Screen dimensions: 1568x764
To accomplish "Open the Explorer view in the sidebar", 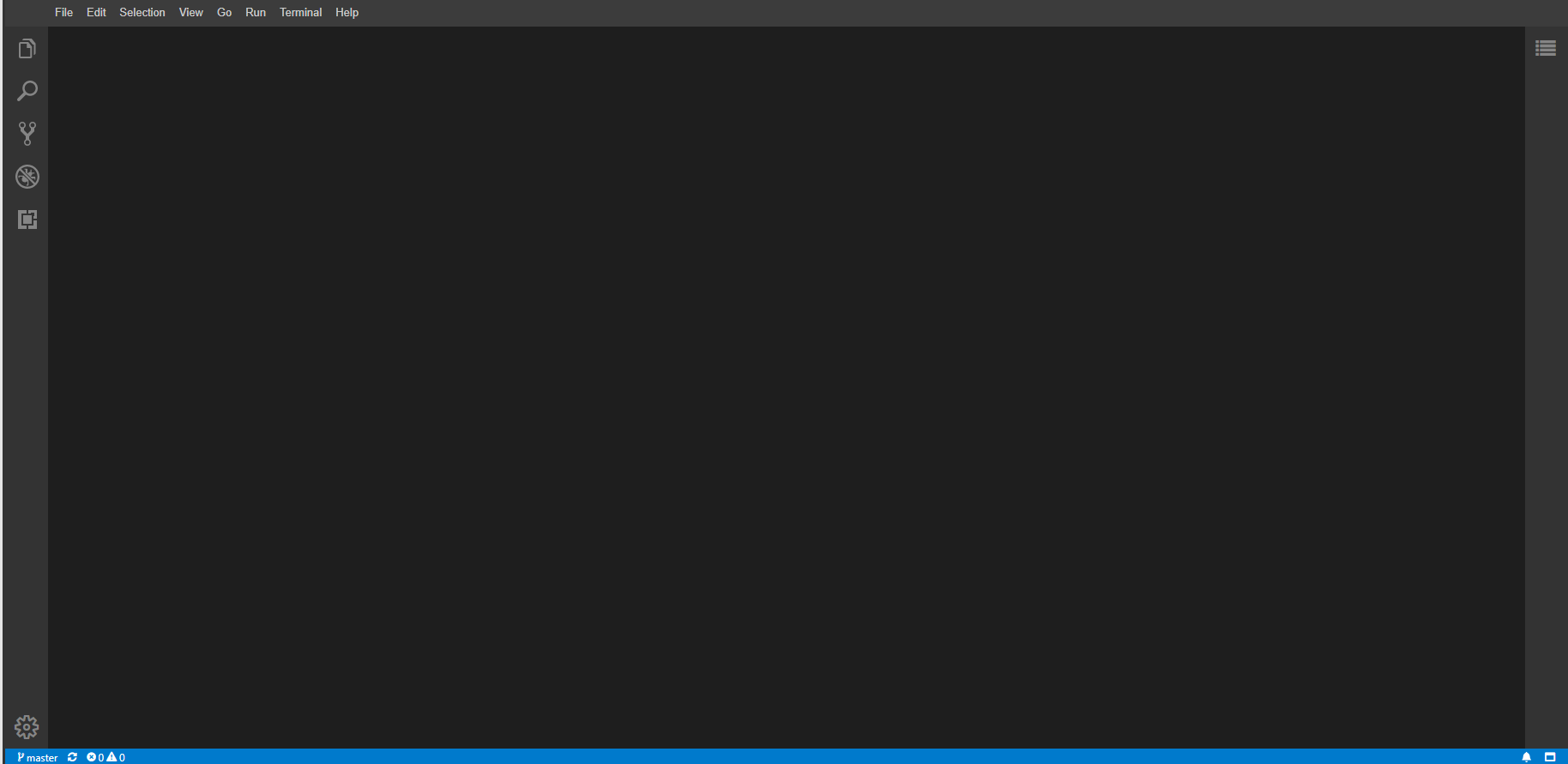I will tap(27, 49).
